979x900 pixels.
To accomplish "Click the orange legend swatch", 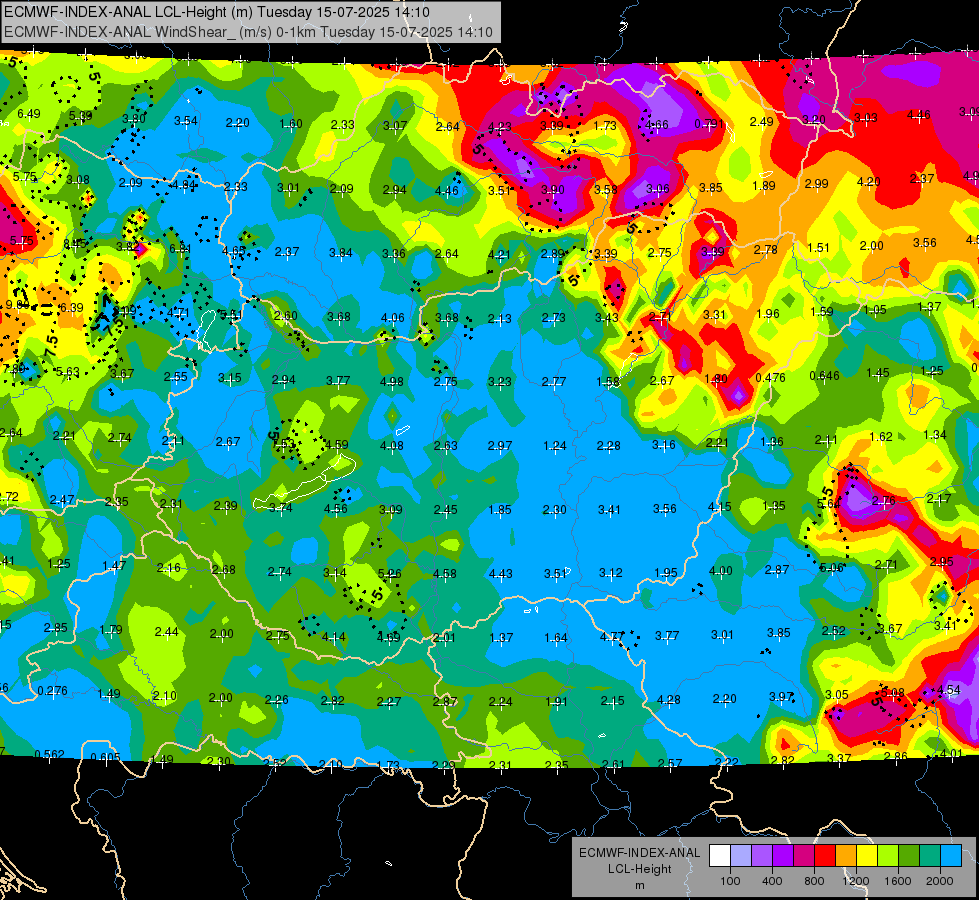I will [846, 856].
